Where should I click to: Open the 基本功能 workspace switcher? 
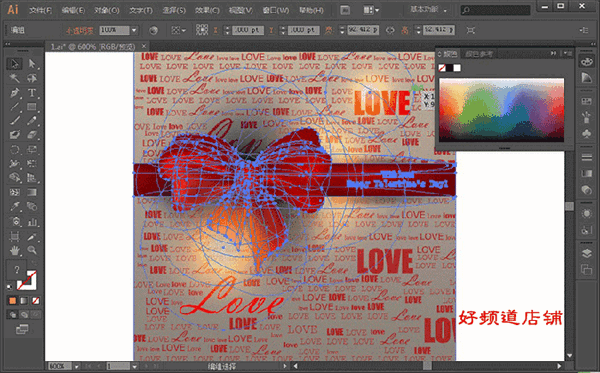pos(428,10)
